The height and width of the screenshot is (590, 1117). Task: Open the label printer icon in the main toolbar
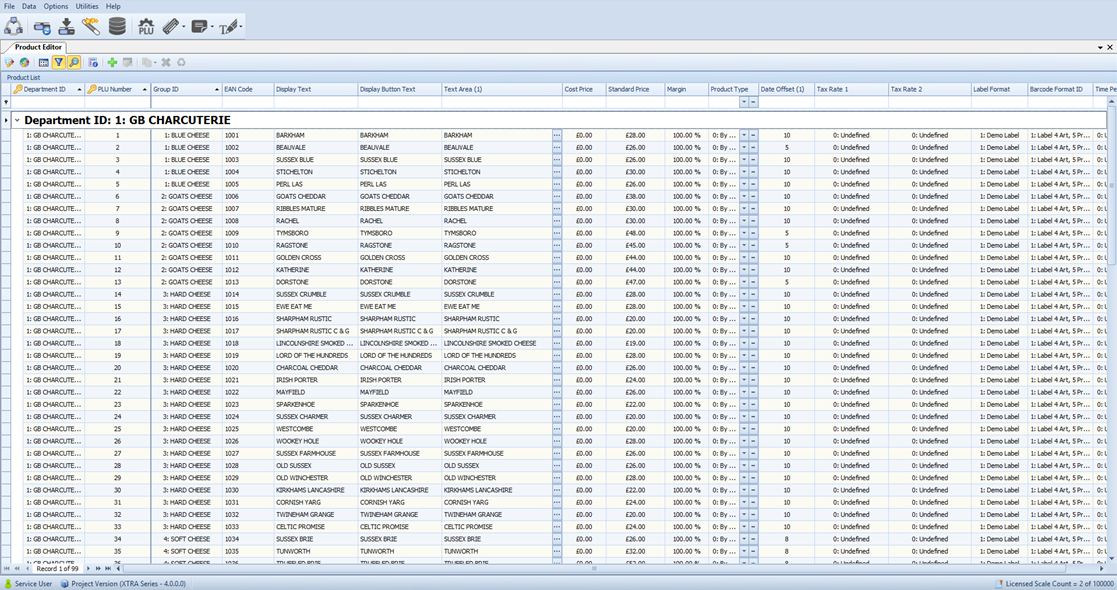pyautogui.click(x=197, y=27)
